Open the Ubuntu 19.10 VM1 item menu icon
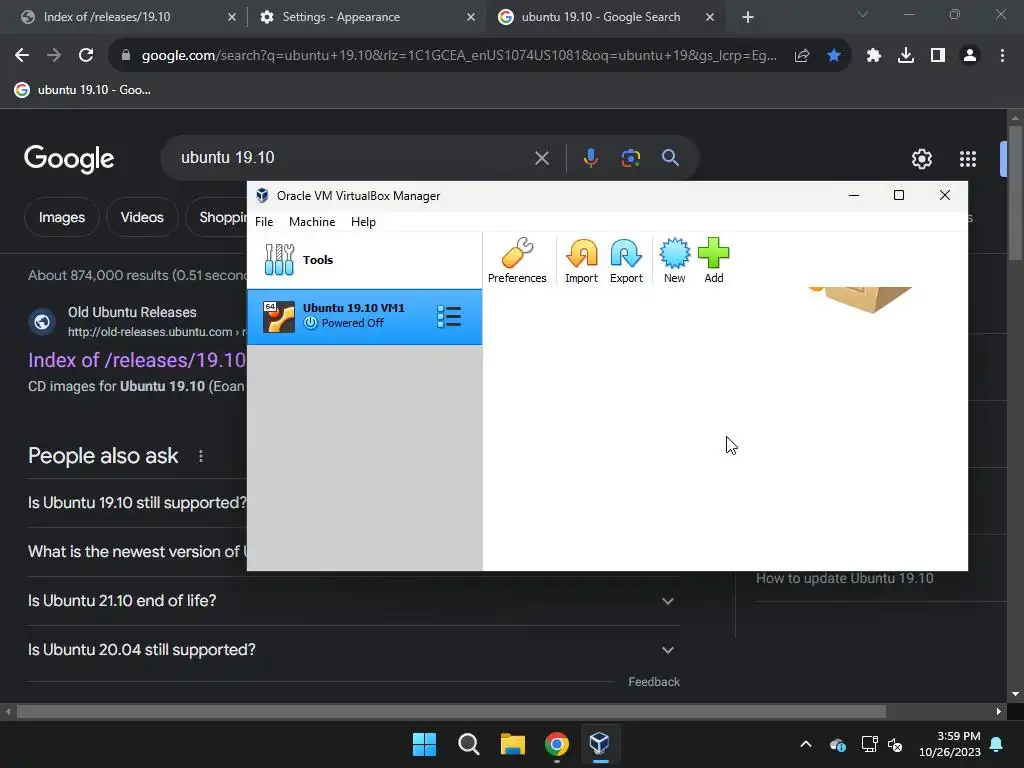 pyautogui.click(x=449, y=317)
